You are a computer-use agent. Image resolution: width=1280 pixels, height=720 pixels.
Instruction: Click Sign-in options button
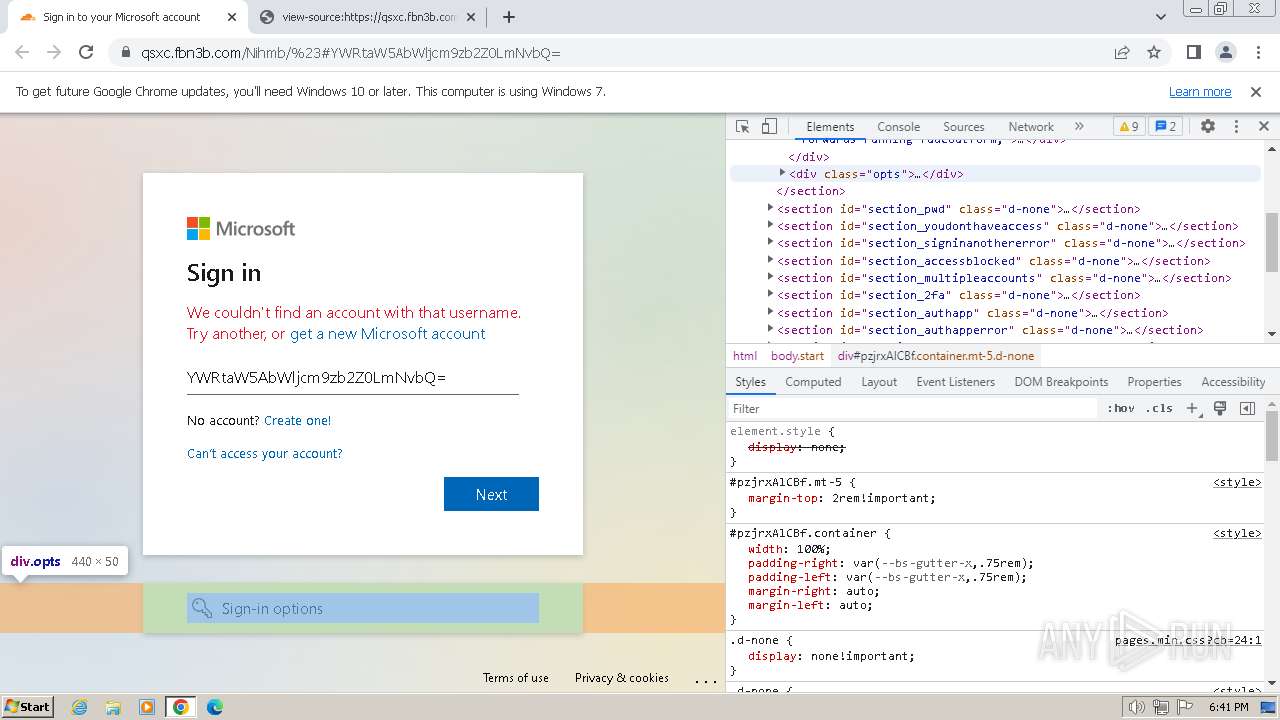click(363, 608)
